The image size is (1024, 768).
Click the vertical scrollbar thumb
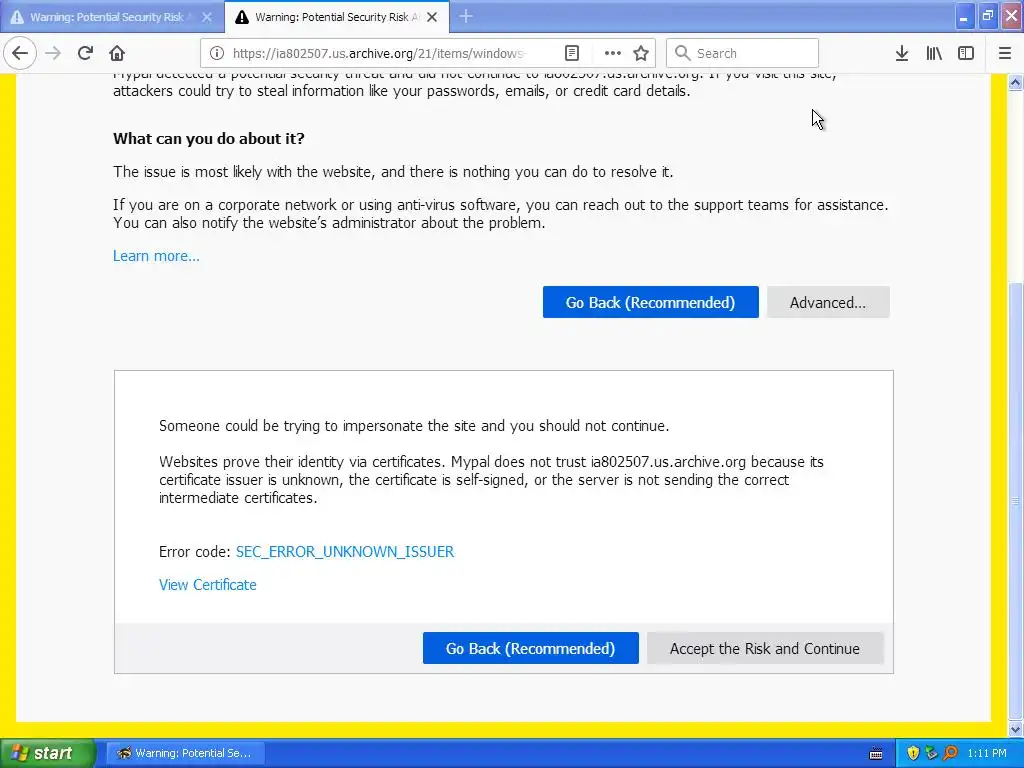coord(1016,501)
